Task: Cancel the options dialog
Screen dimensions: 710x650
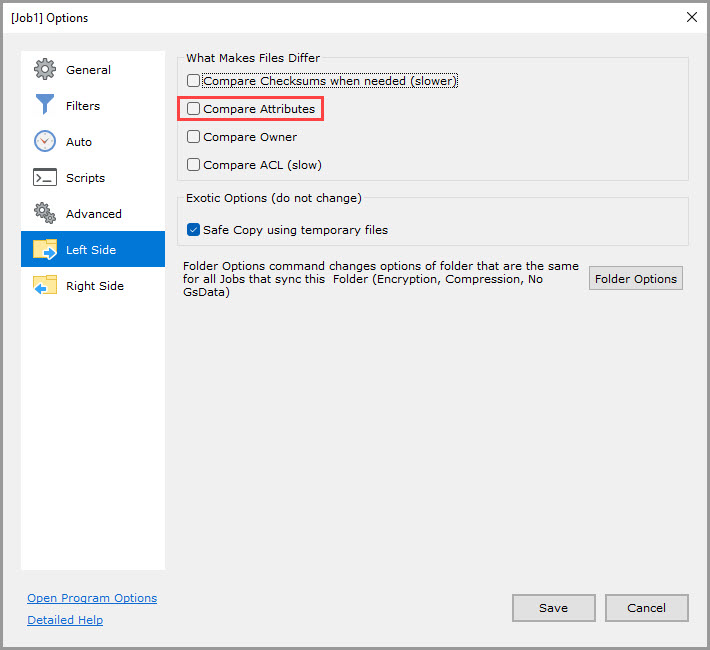Action: click(x=646, y=608)
